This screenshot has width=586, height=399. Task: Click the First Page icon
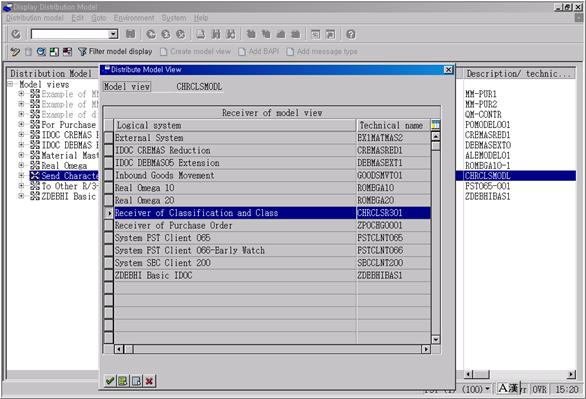tap(251, 34)
